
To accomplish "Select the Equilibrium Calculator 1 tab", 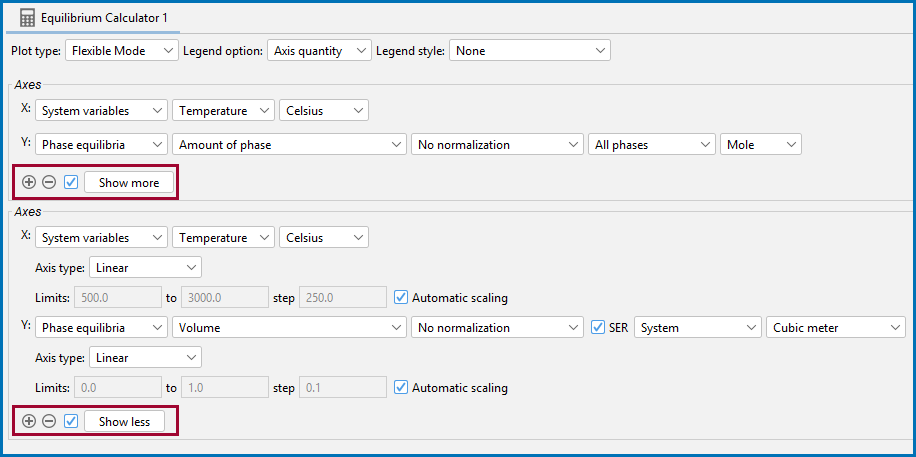I will point(93,18).
